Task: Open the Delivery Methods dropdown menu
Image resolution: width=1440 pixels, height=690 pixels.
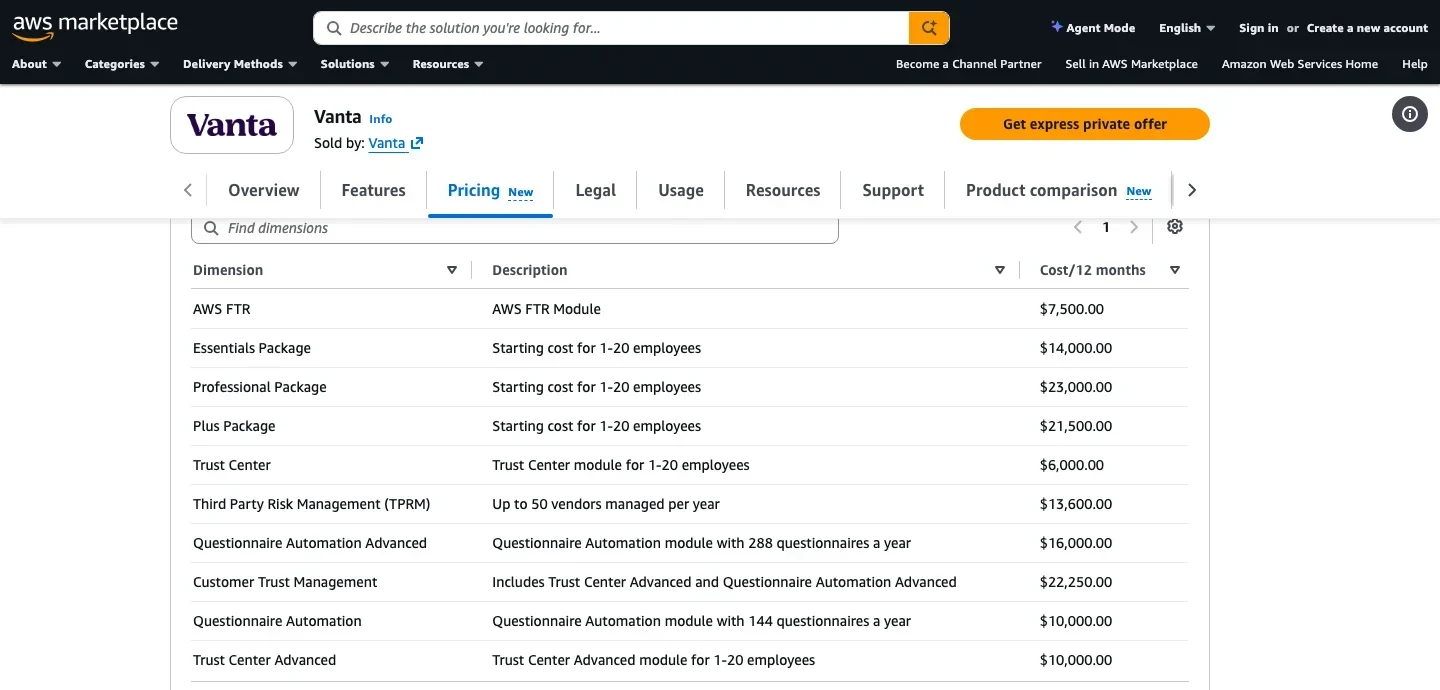Action: click(x=240, y=64)
